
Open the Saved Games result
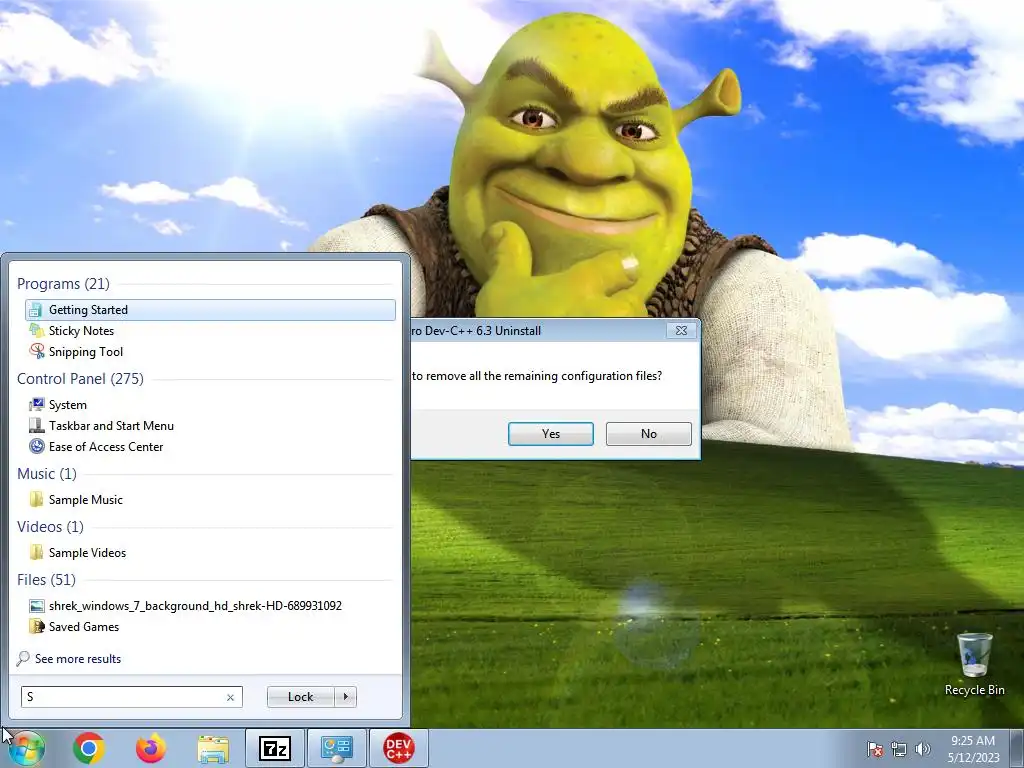tap(84, 627)
